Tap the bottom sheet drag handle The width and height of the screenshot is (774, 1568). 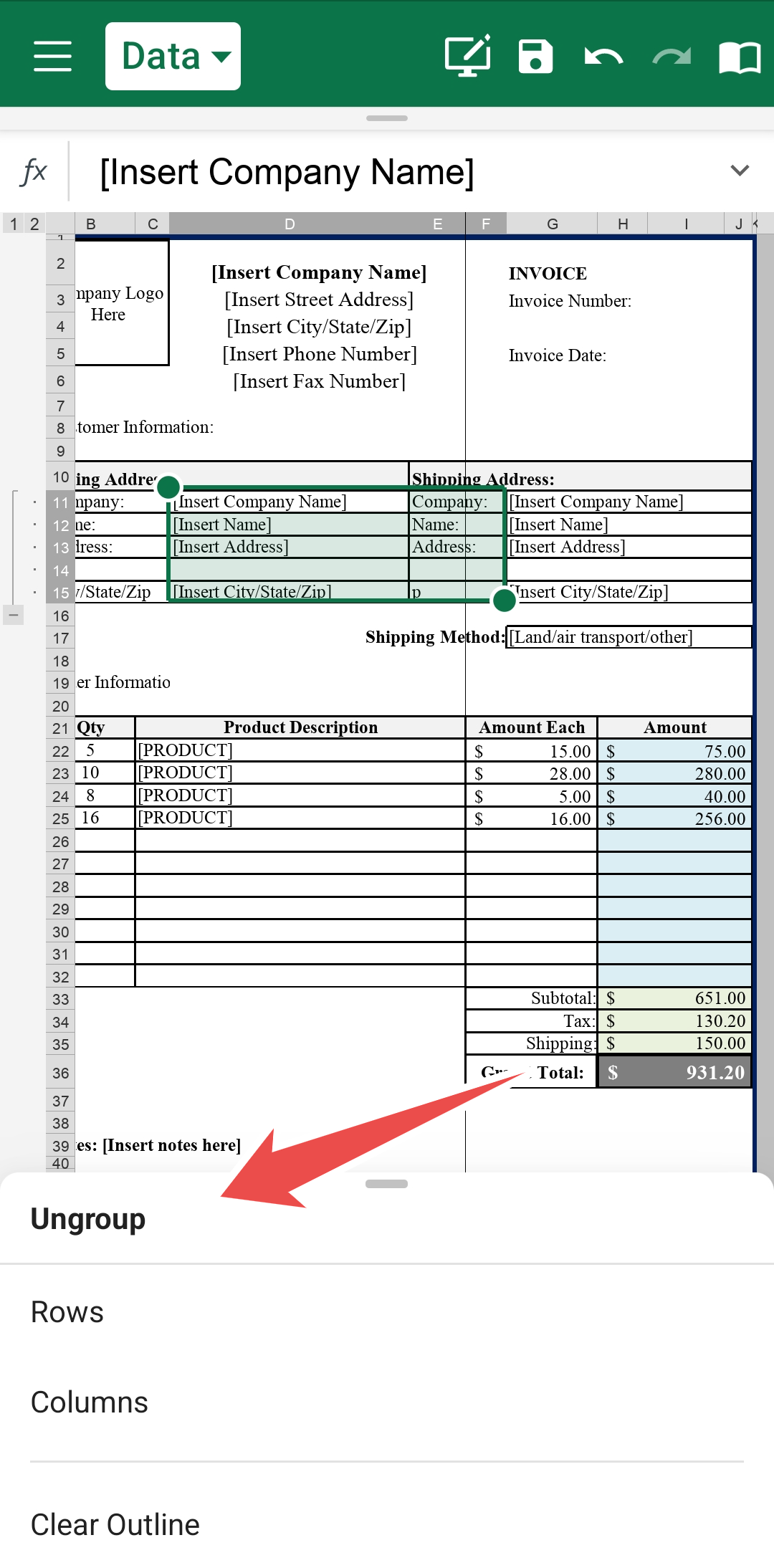pos(387,1184)
